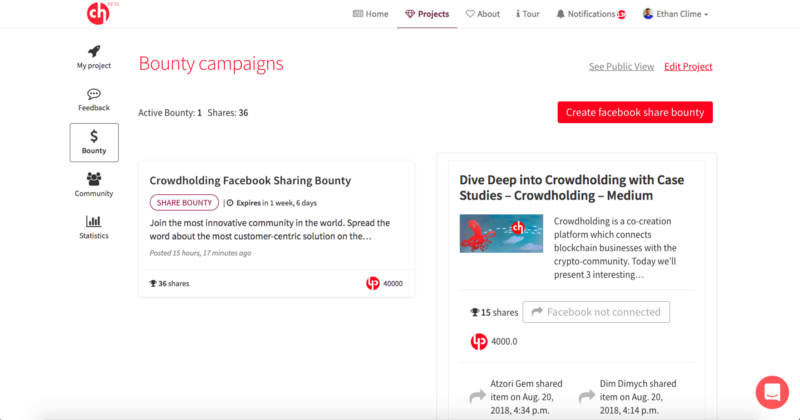This screenshot has width=800, height=420.
Task: Open the See Public View link
Action: [x=621, y=66]
